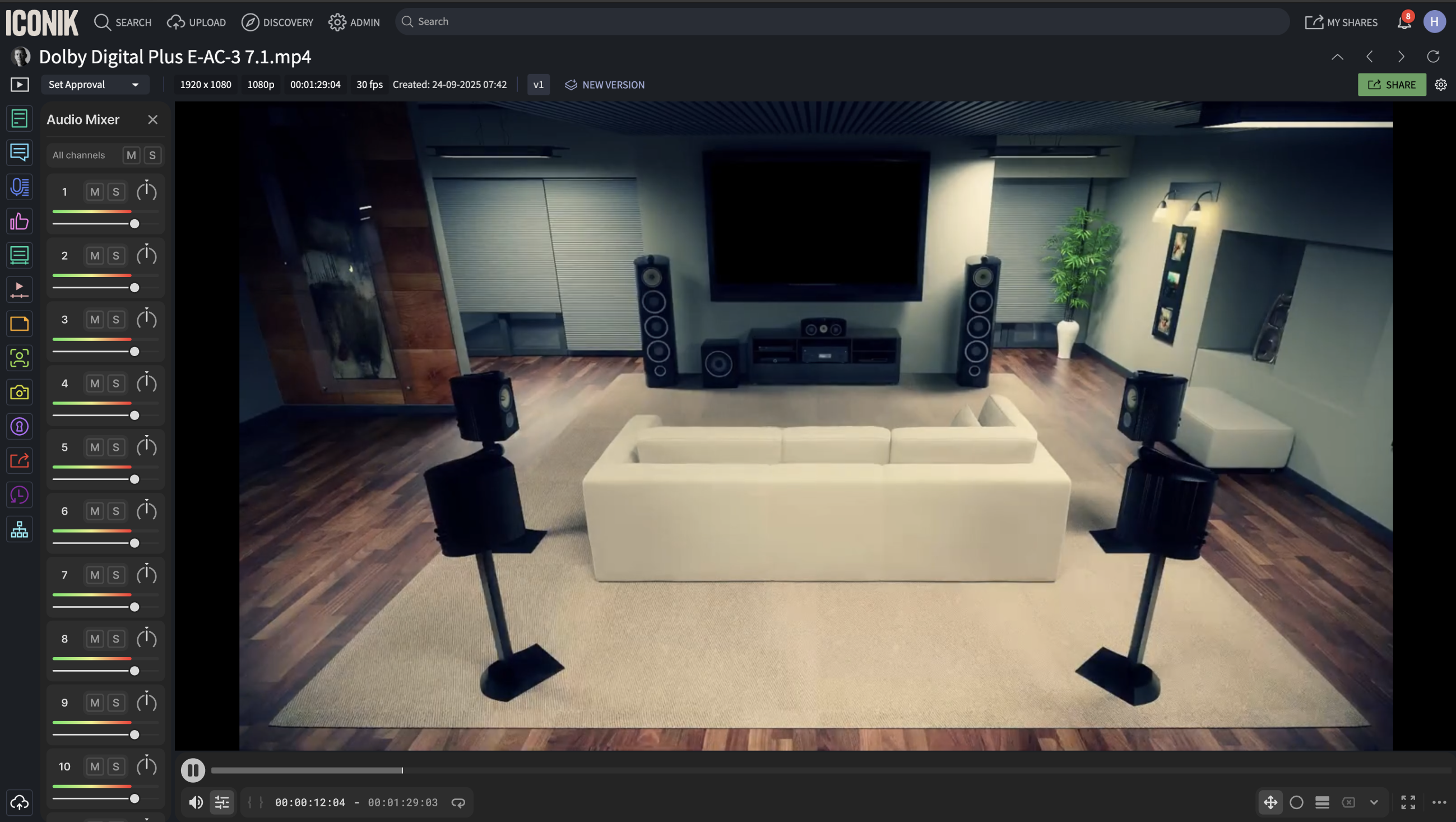Image resolution: width=1456 pixels, height=822 pixels.
Task: Click the channel 2 volume slider handle
Action: pyautogui.click(x=135, y=288)
